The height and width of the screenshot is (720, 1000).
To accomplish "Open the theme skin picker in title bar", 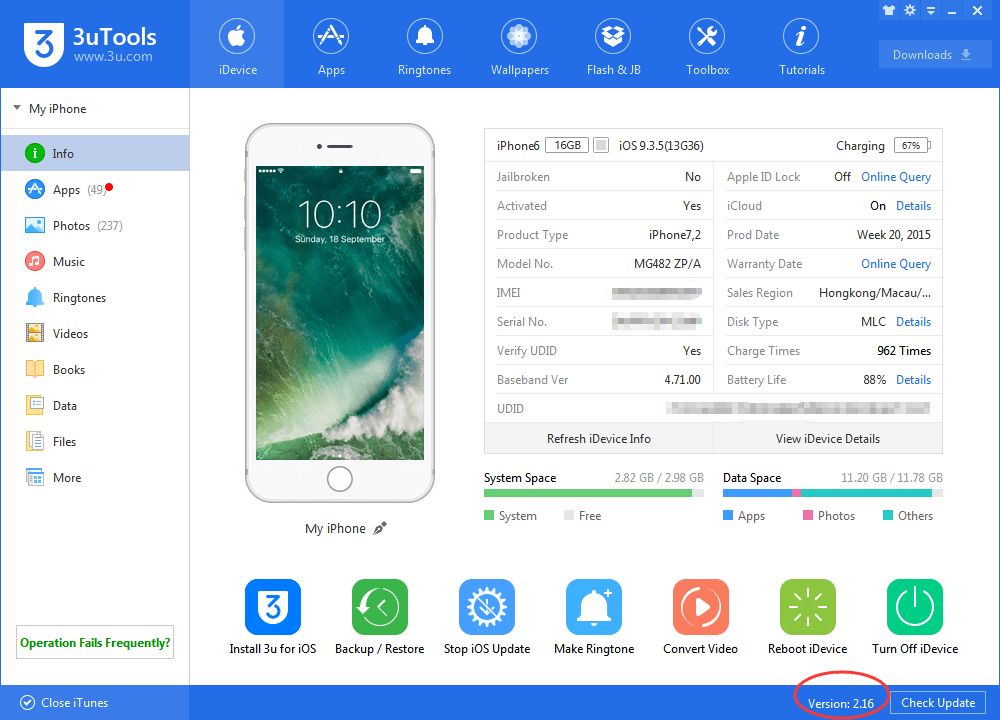I will 888,10.
